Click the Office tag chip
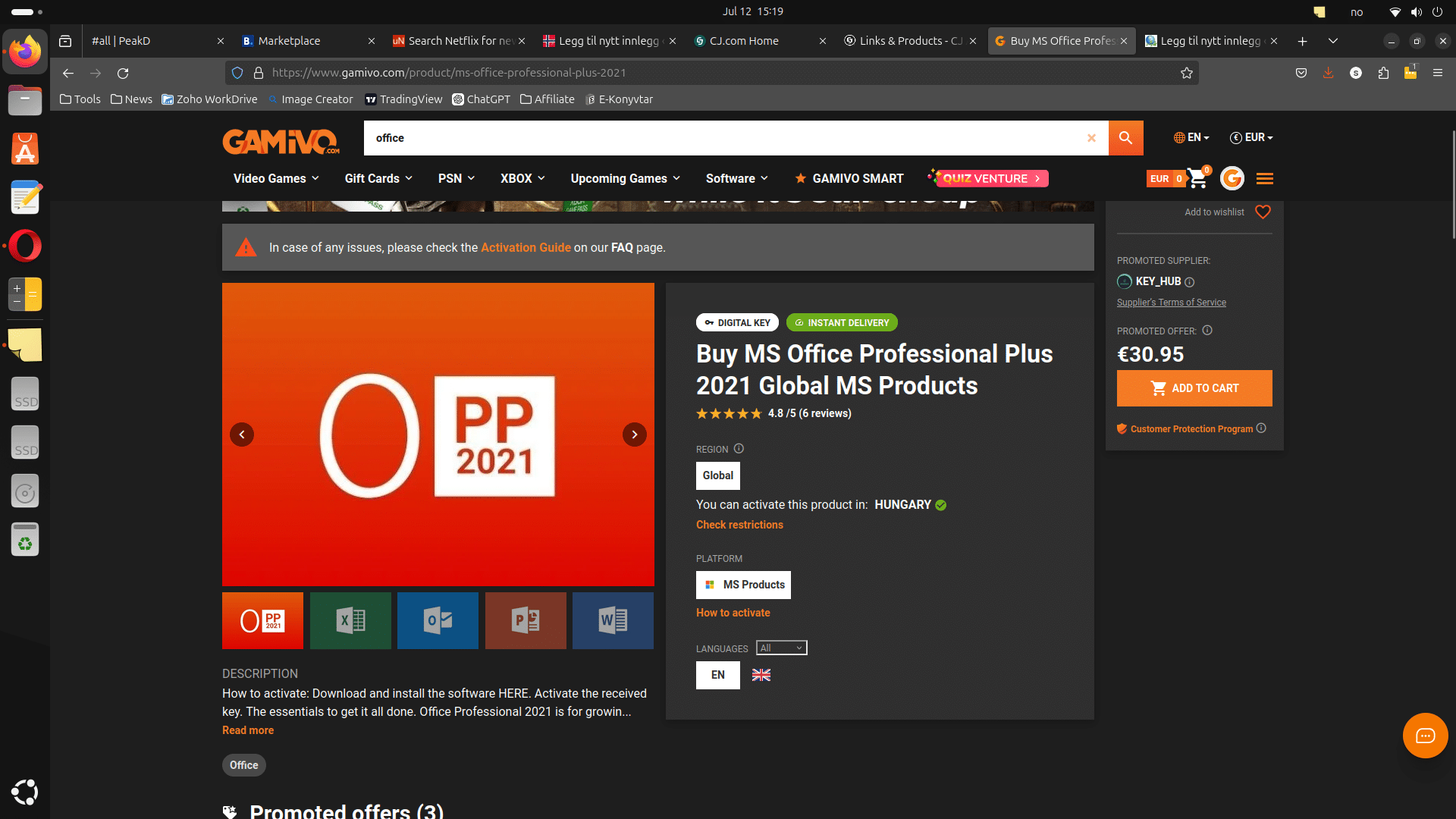The width and height of the screenshot is (1456, 819). [243, 765]
